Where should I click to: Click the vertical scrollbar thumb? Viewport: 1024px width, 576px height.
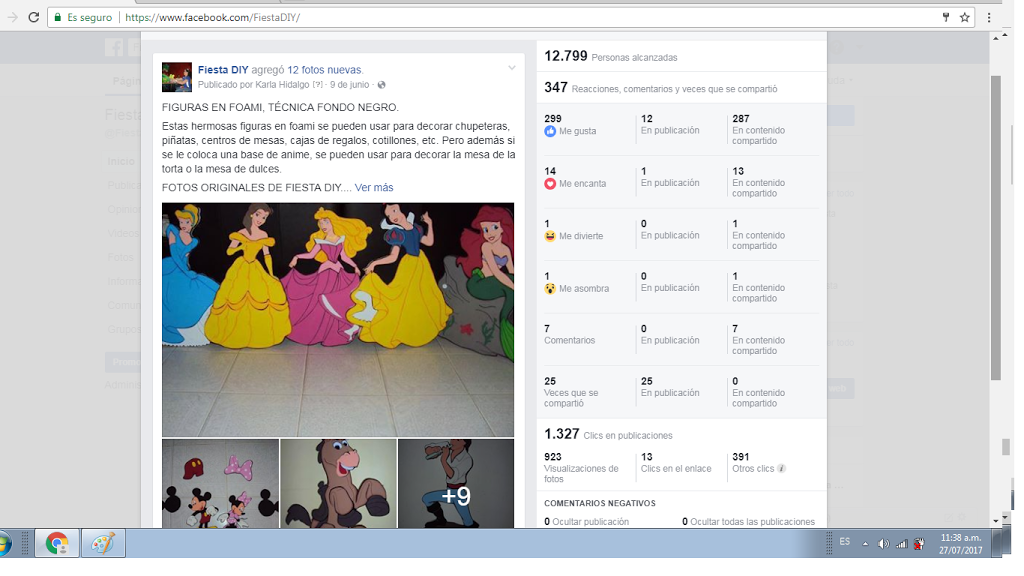pyautogui.click(x=995, y=227)
